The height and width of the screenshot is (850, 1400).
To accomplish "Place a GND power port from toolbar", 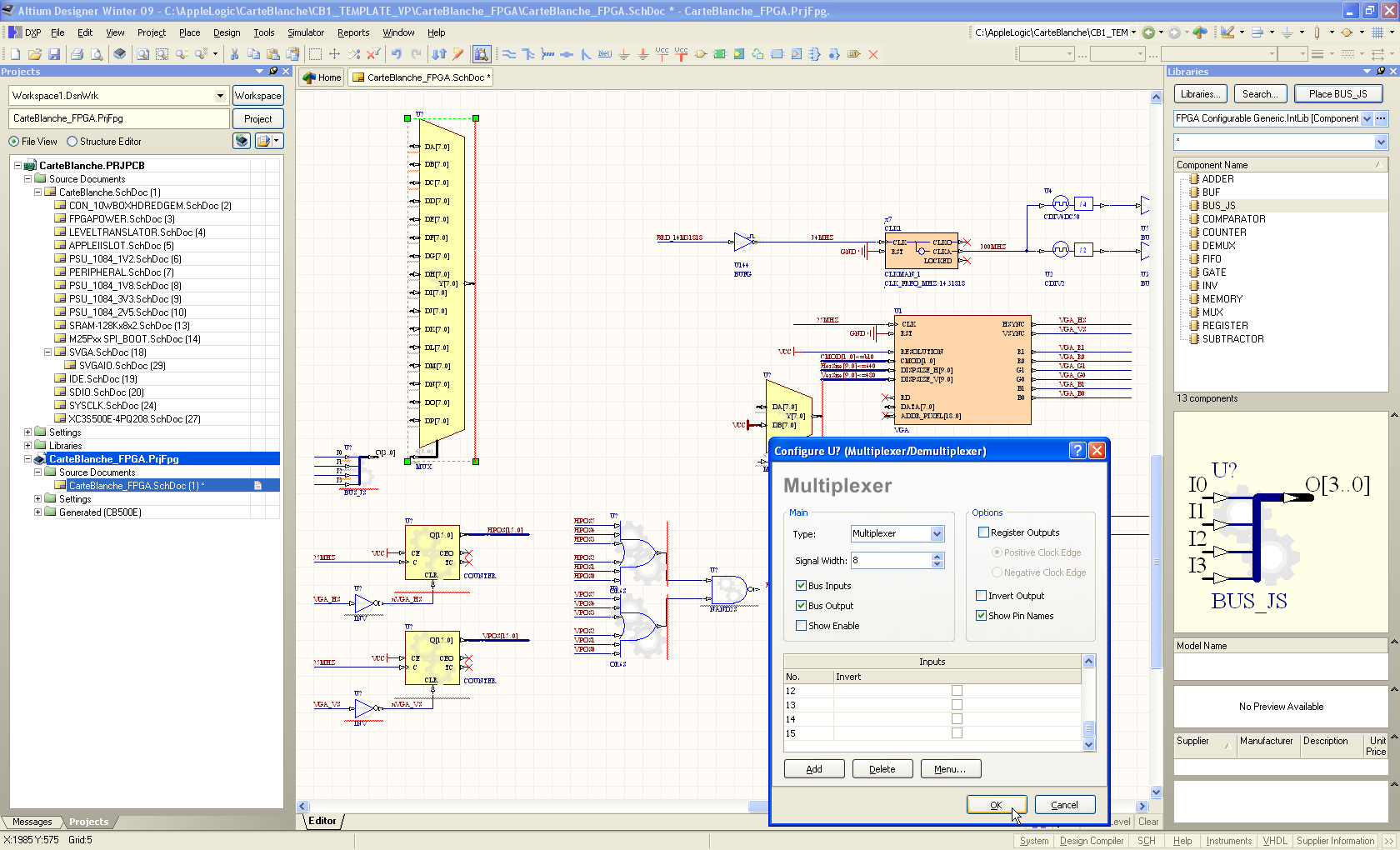I will pos(624,54).
